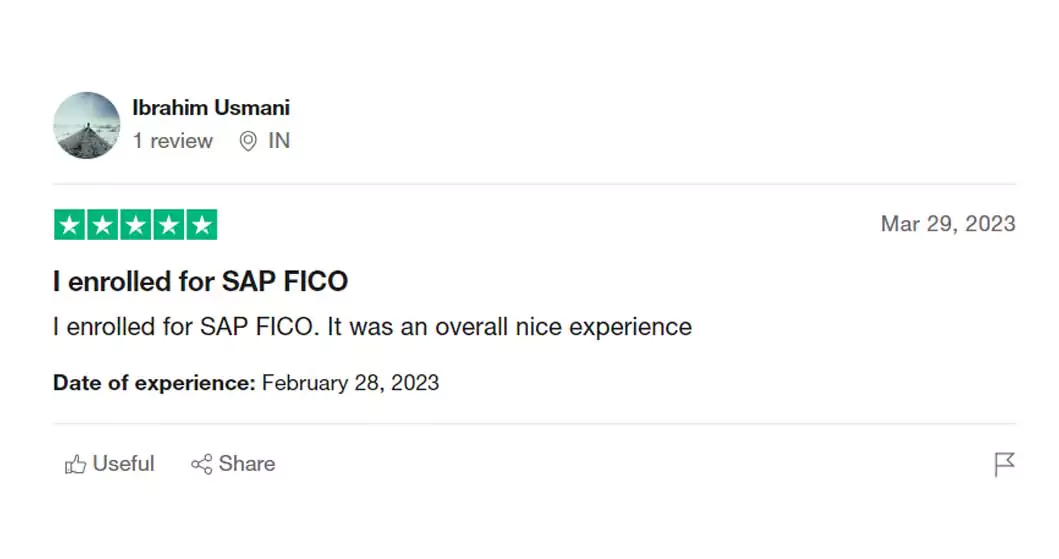Click Ibrahim Usmani's profile avatar
1059x559 pixels.
(86, 125)
